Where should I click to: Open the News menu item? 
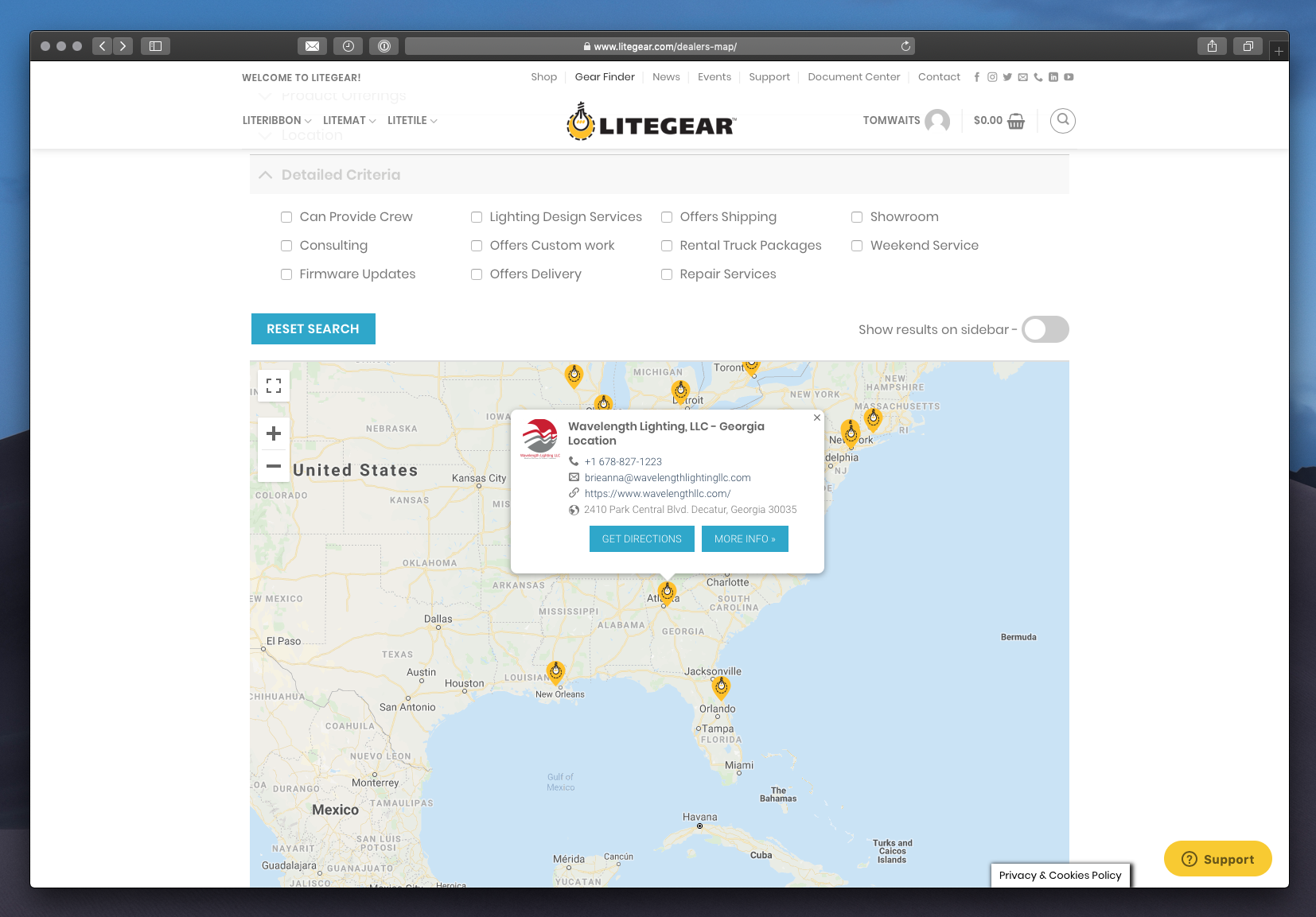click(666, 77)
